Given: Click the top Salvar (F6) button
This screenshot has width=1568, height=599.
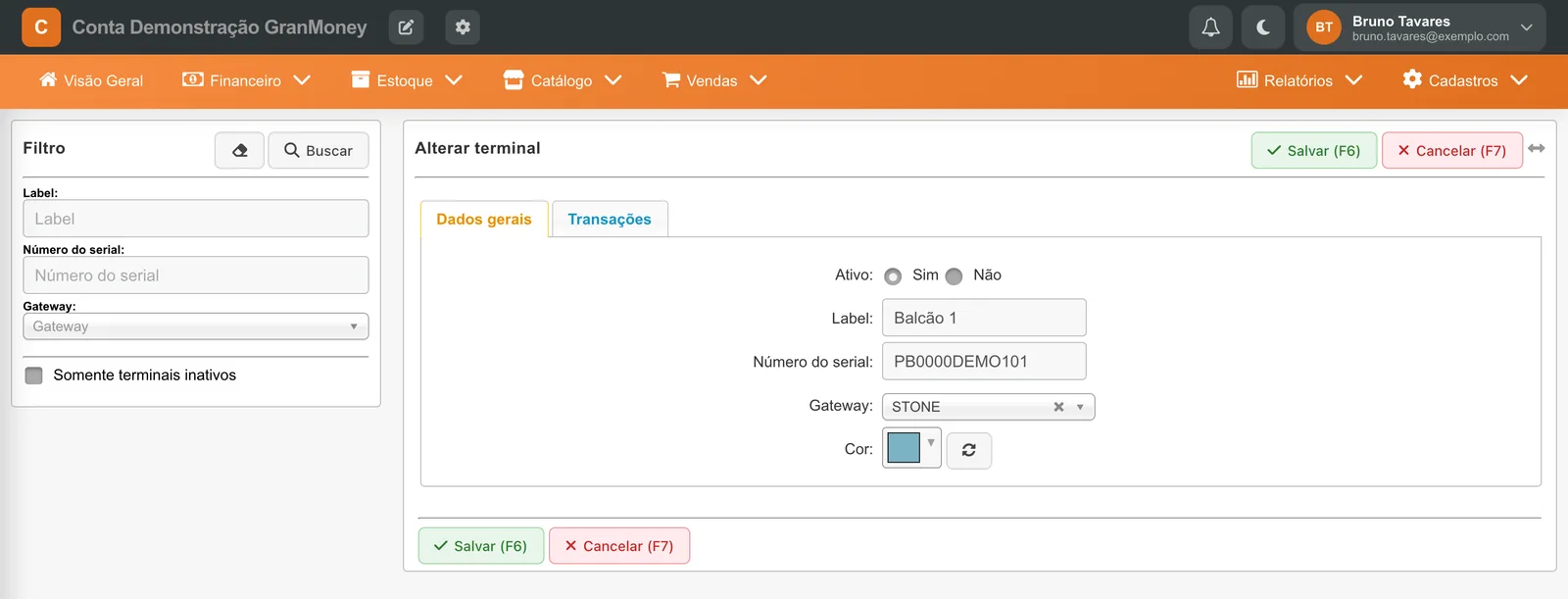Looking at the screenshot, I should point(1314,150).
